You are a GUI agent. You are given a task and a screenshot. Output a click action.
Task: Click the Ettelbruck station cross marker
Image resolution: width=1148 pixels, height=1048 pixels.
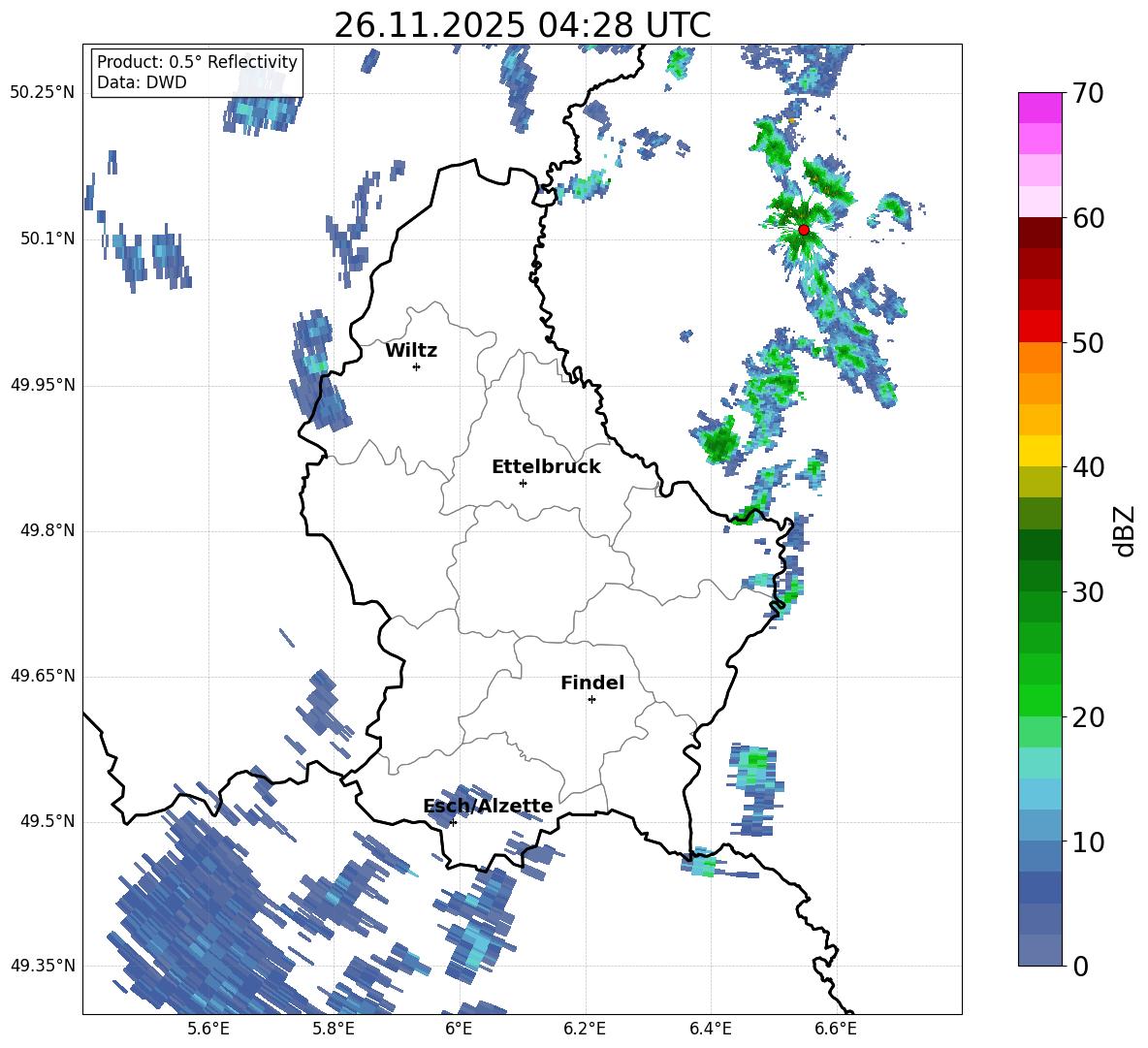click(x=523, y=483)
